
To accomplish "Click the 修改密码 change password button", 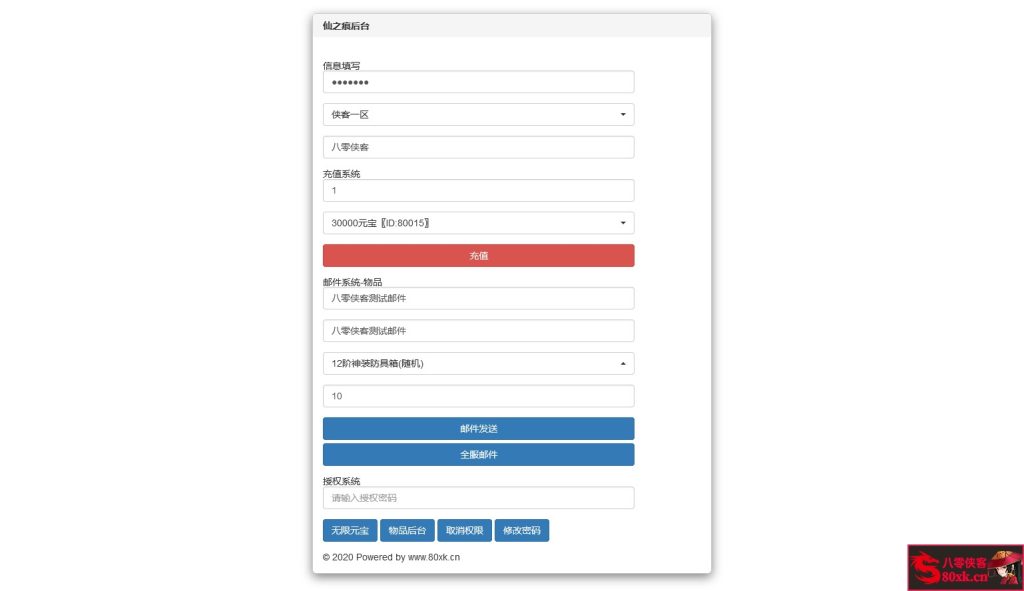I will coord(521,530).
